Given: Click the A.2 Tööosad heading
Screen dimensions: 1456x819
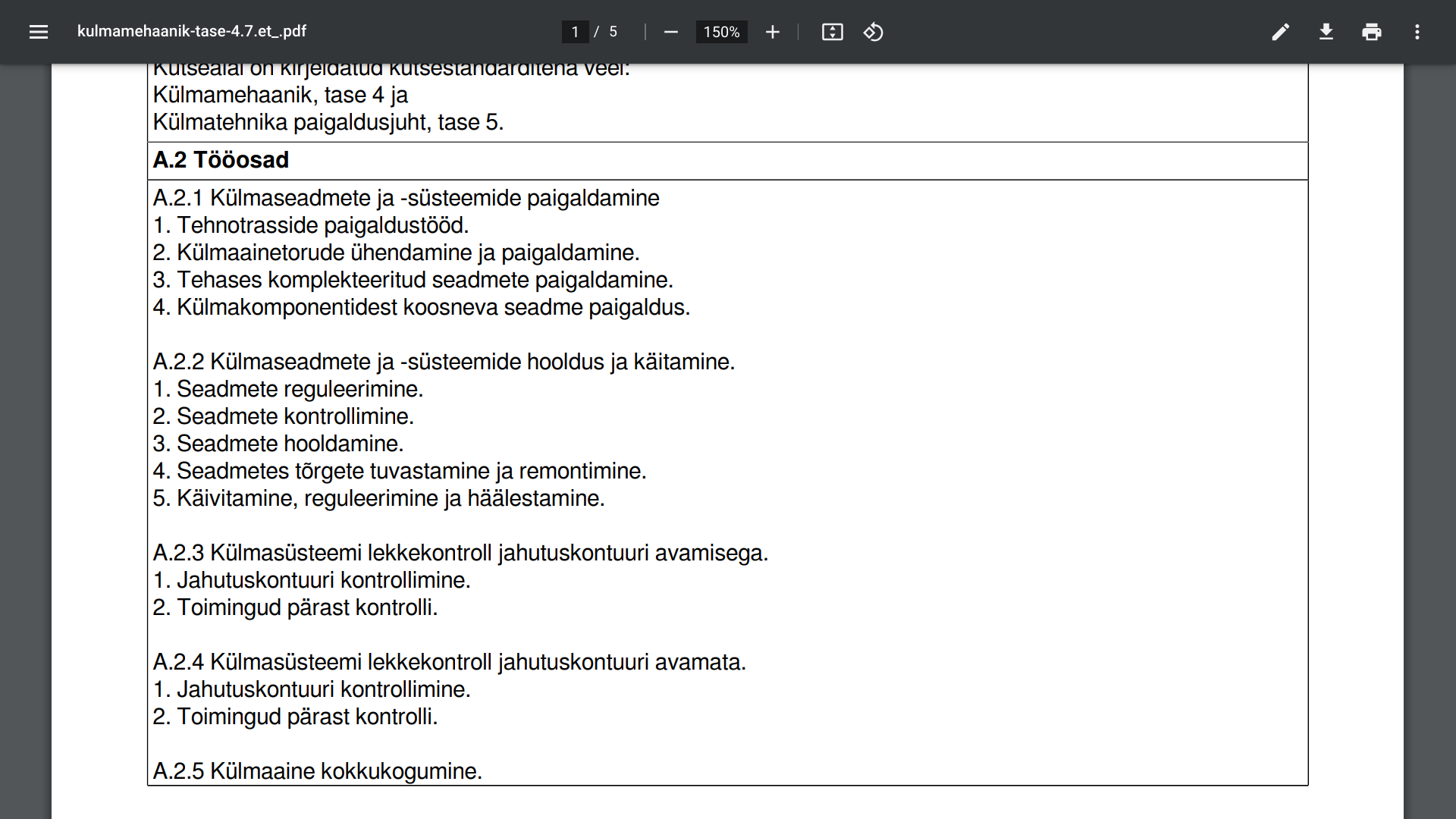Looking at the screenshot, I should click(x=221, y=160).
